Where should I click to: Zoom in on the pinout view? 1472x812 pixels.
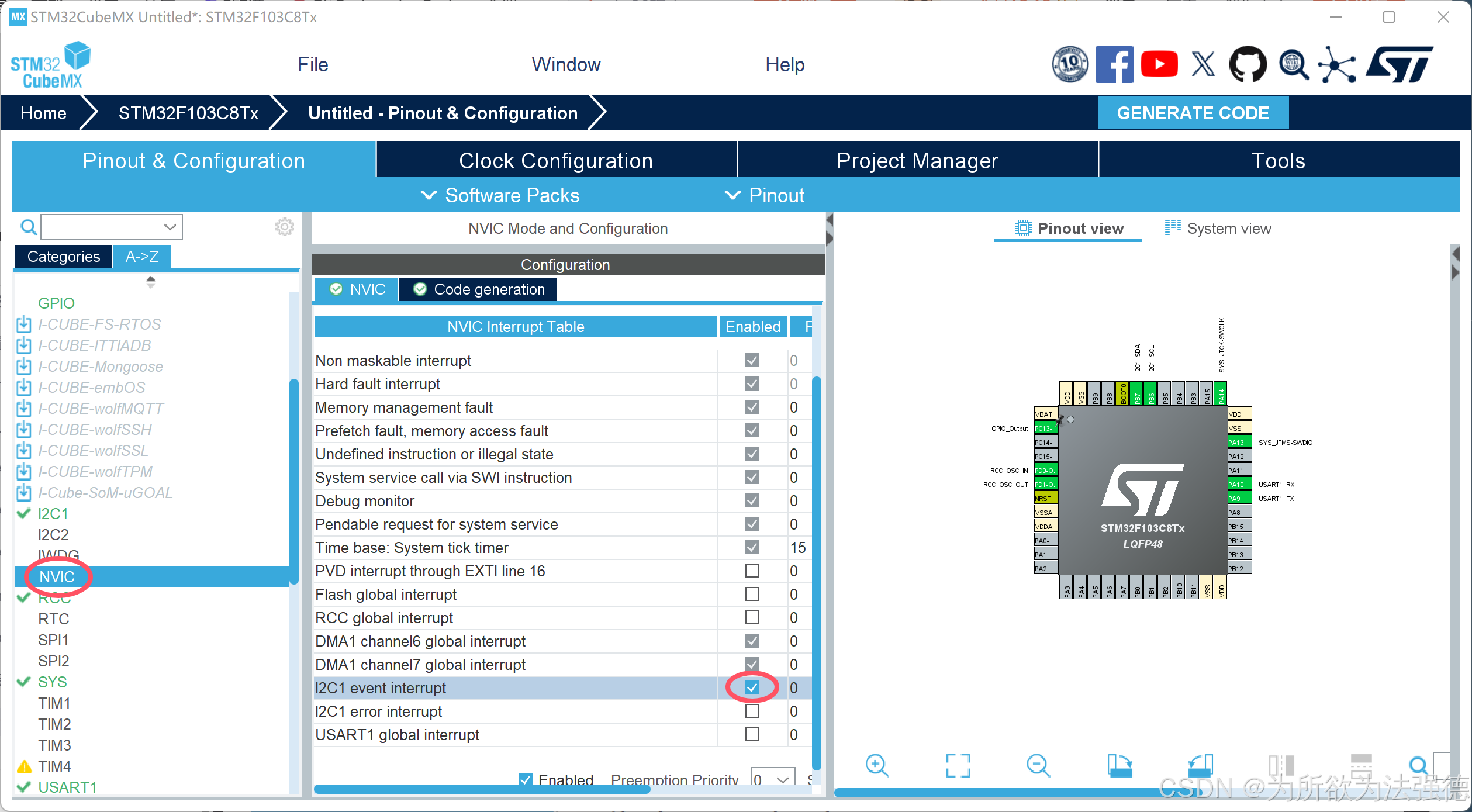pyautogui.click(x=877, y=765)
